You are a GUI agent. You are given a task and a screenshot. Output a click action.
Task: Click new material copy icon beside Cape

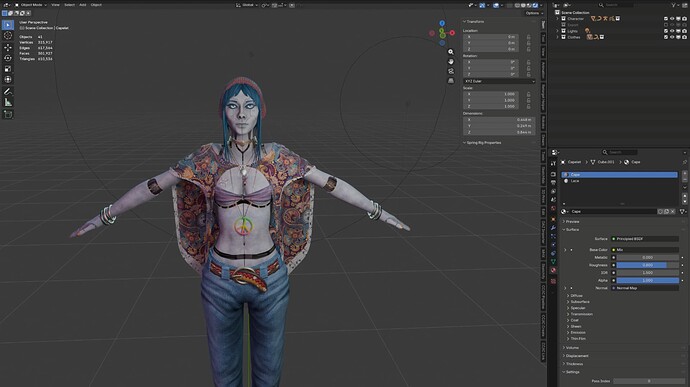coord(666,212)
